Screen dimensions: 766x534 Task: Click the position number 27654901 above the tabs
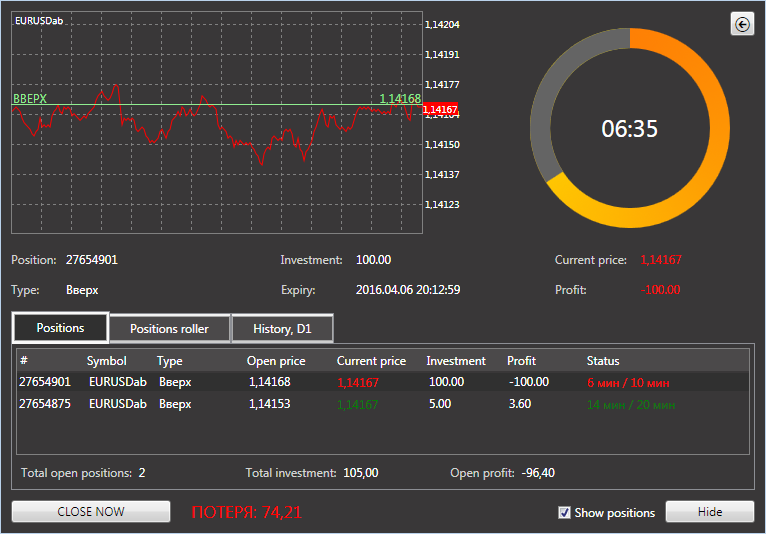point(92,260)
